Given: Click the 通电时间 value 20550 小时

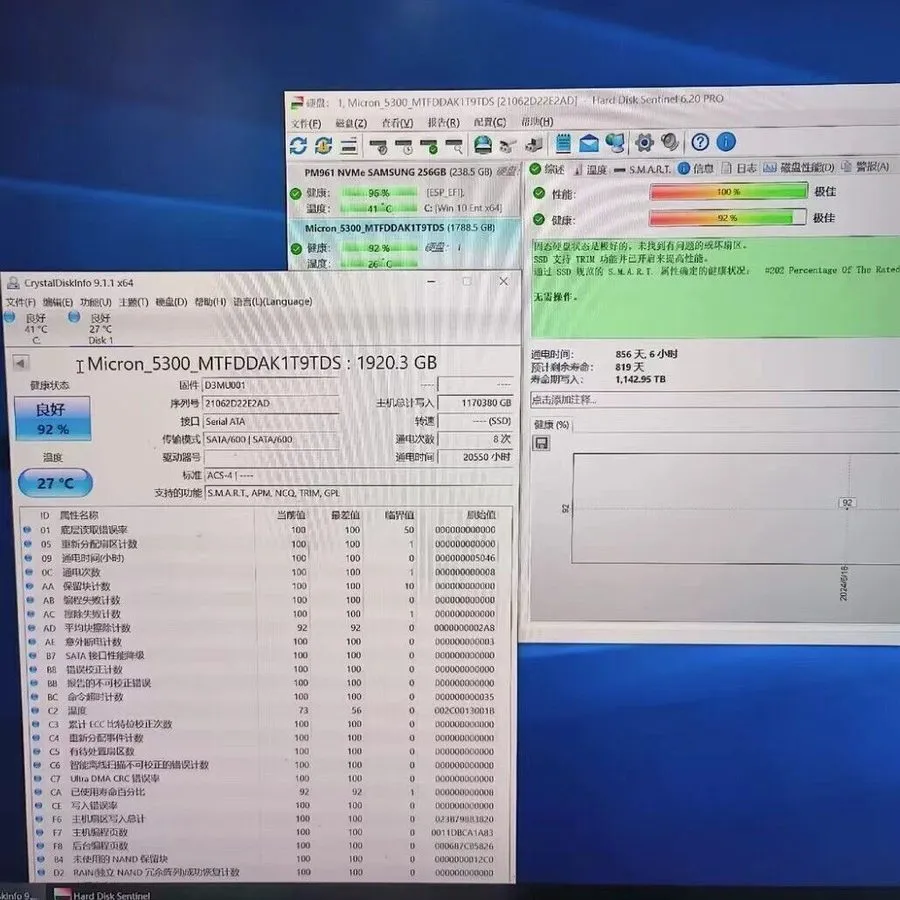Looking at the screenshot, I should [x=475, y=457].
